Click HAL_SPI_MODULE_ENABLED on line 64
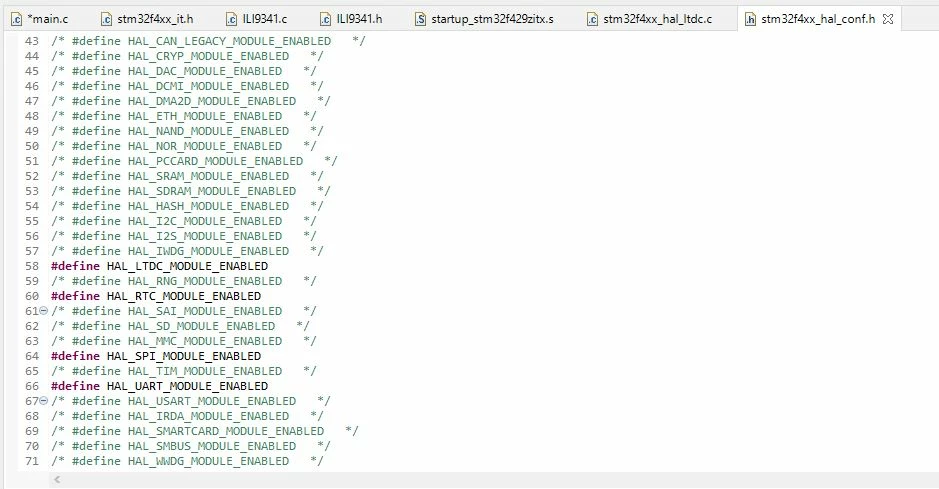Screen dimensions: 939x489 [x=184, y=356]
